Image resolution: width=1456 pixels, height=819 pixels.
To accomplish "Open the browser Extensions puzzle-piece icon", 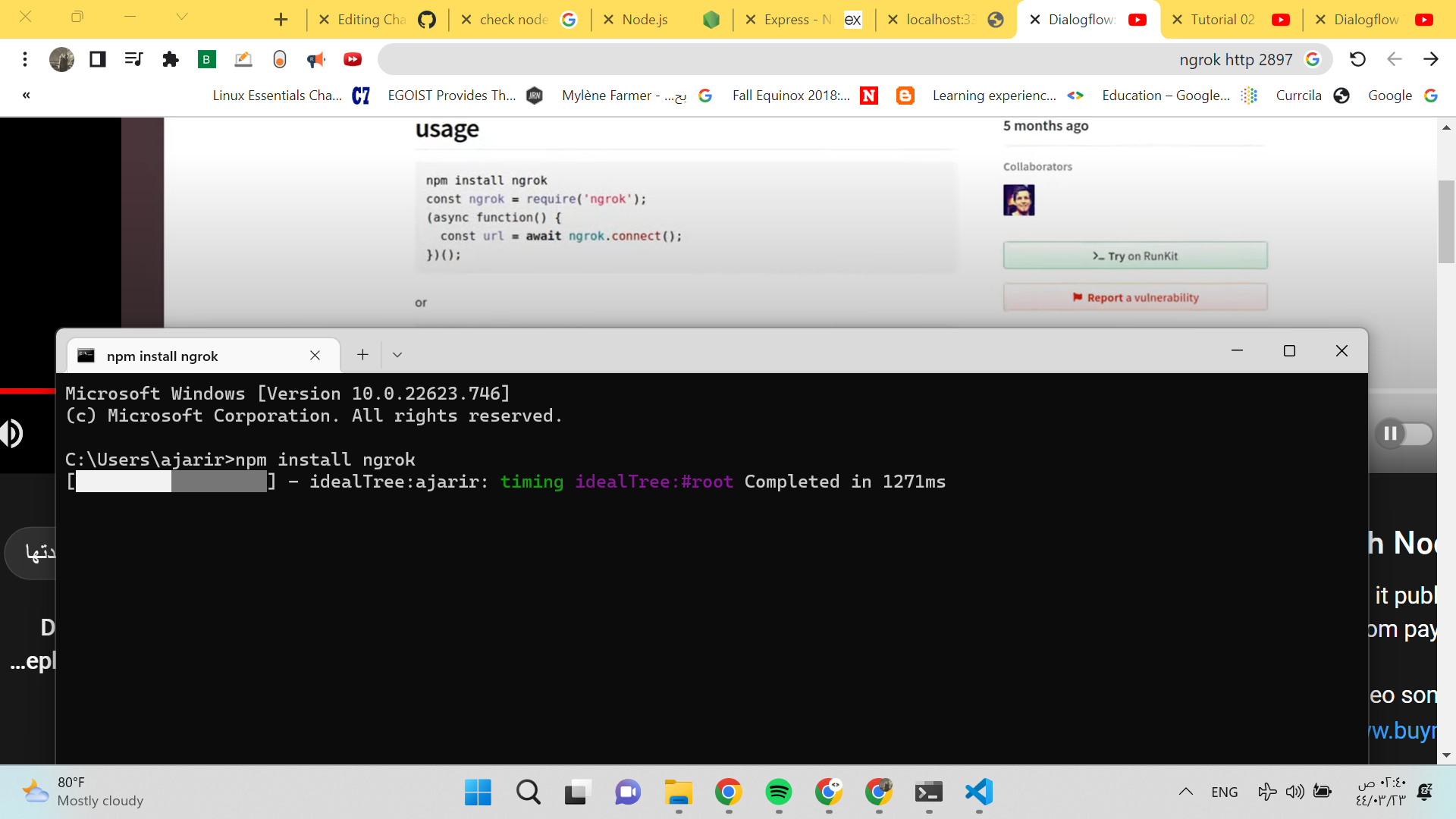I will pyautogui.click(x=170, y=59).
